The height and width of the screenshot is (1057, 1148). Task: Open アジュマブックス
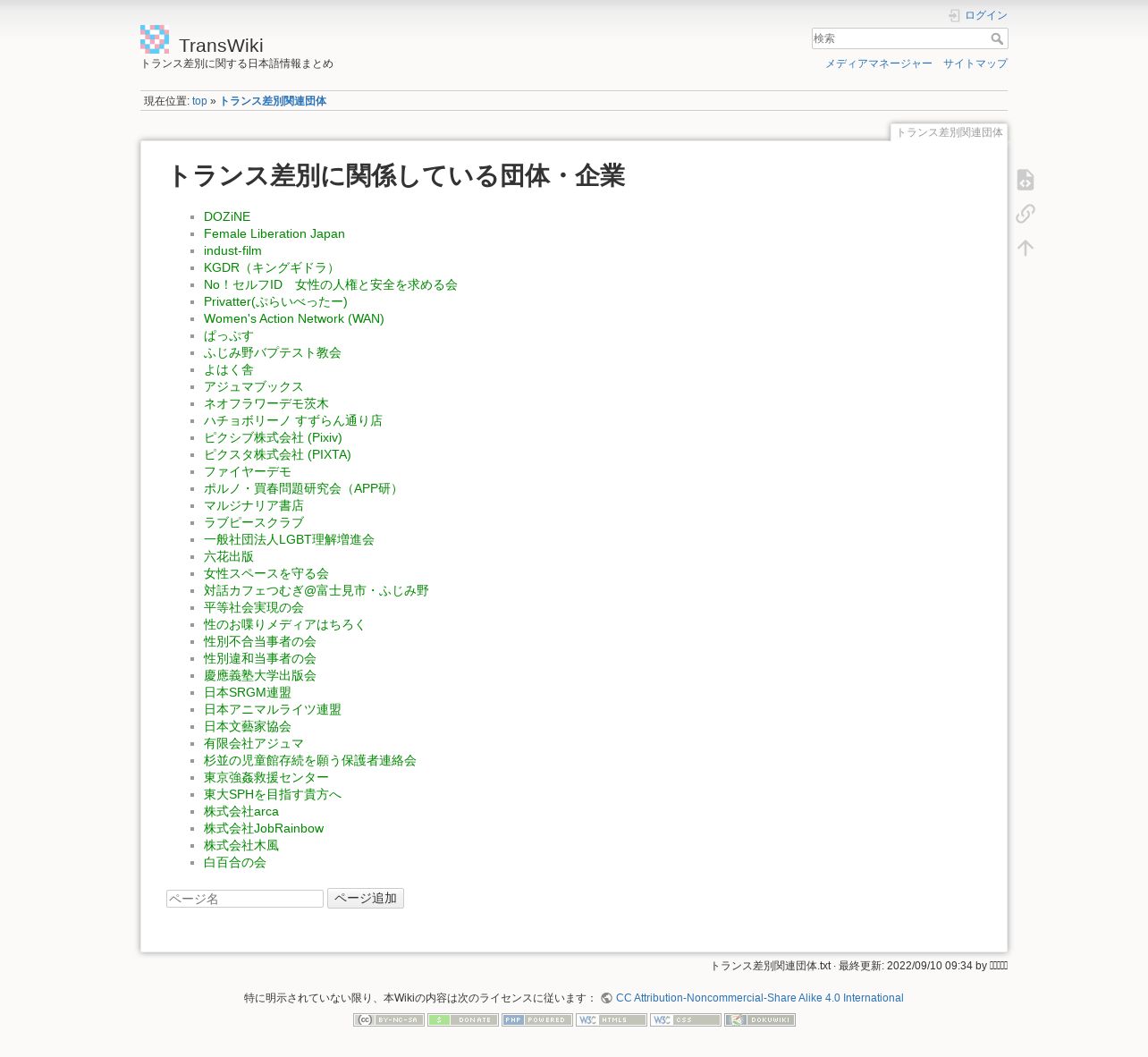tap(254, 386)
